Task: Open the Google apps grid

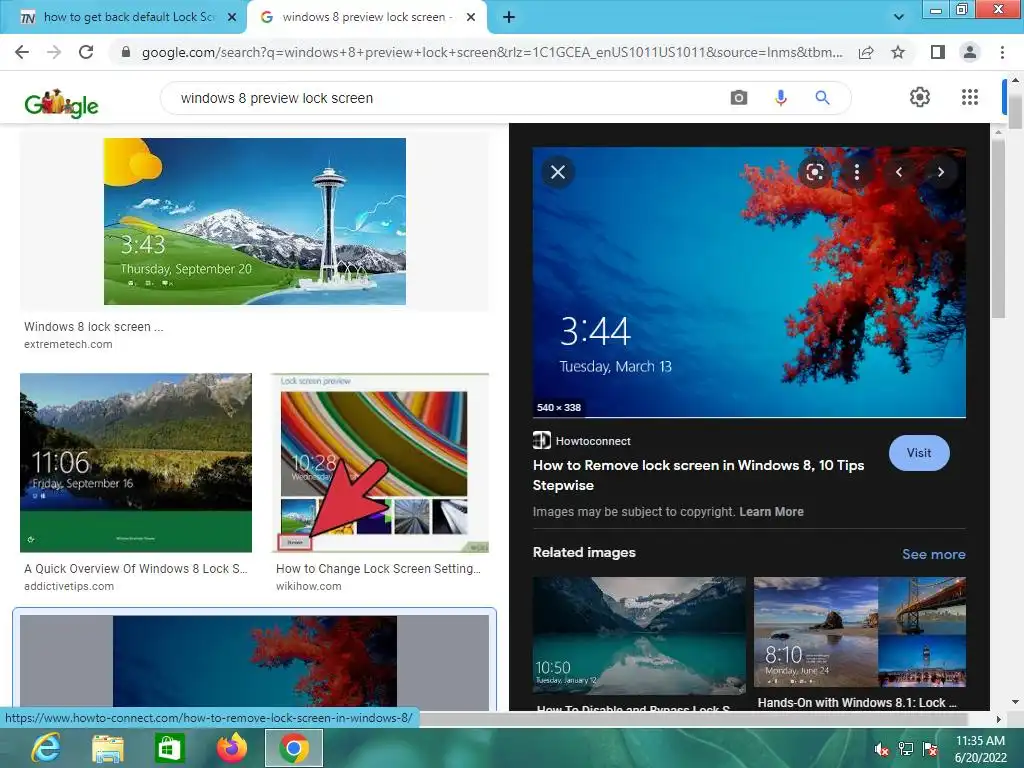Action: (970, 97)
